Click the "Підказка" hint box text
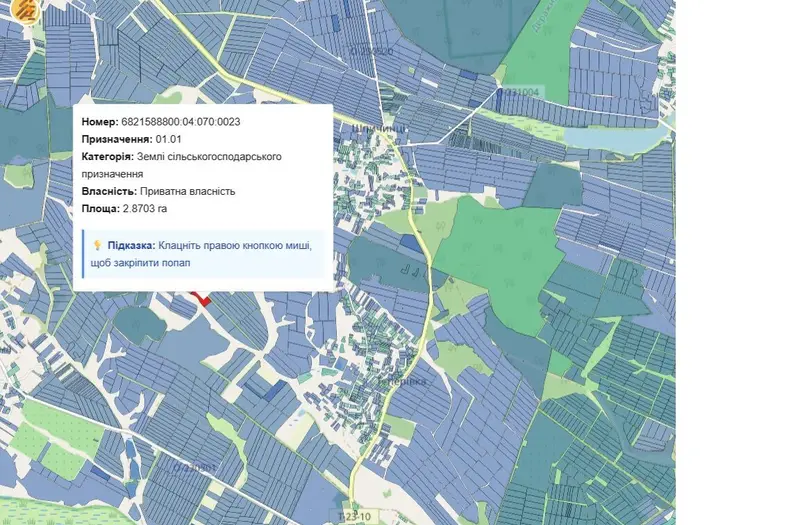 tap(201, 254)
